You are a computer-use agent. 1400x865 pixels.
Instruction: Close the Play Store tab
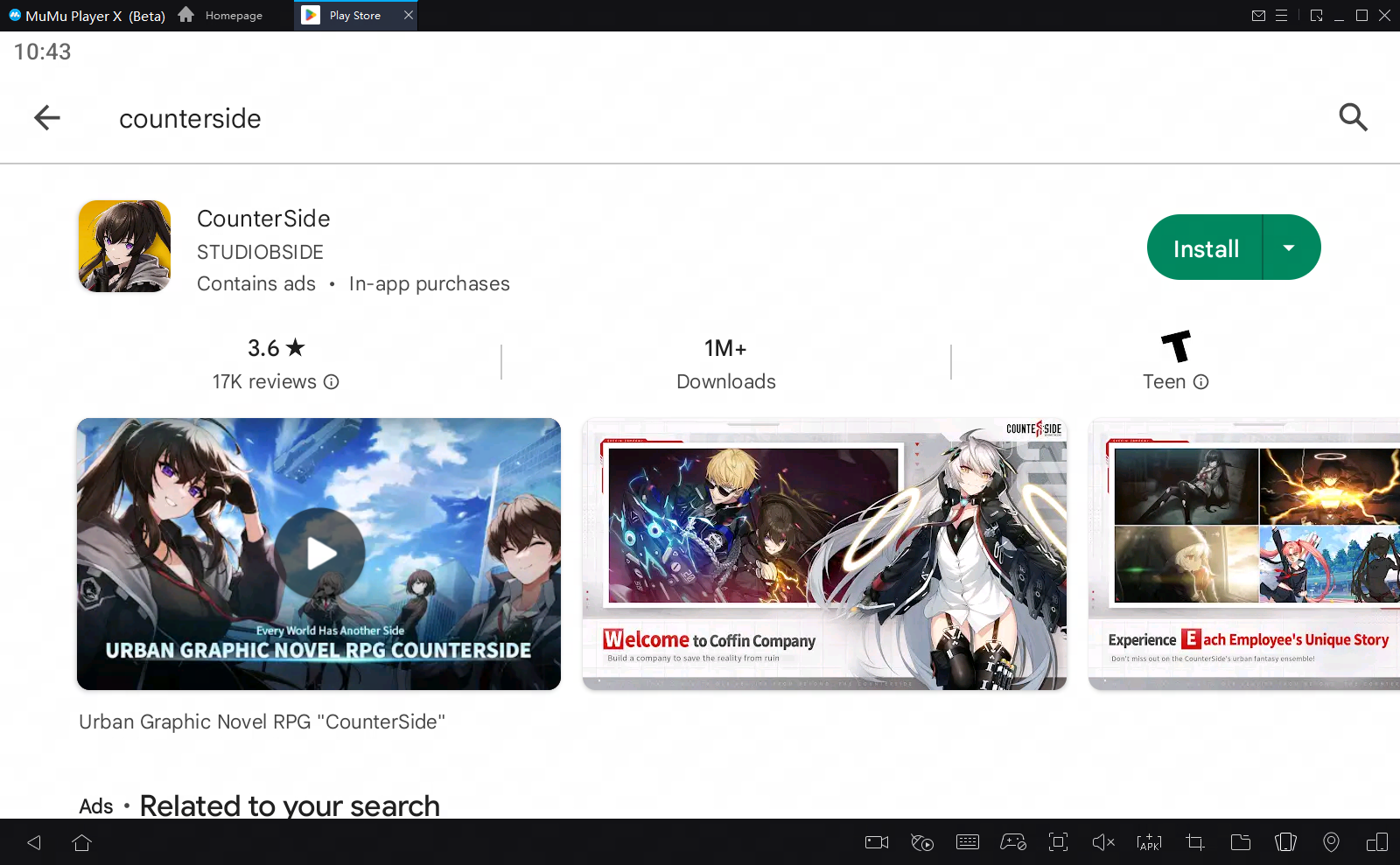pos(409,15)
